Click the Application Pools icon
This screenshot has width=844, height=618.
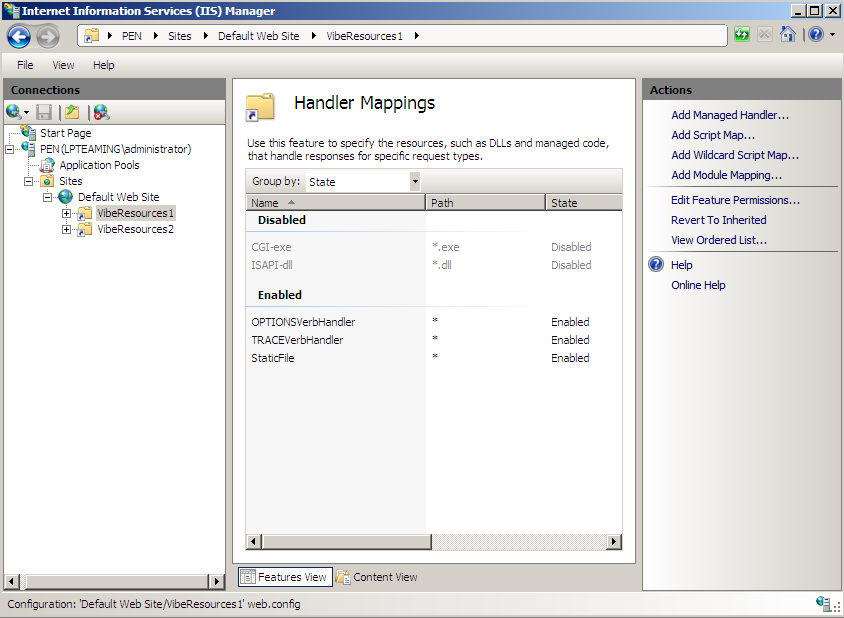47,165
